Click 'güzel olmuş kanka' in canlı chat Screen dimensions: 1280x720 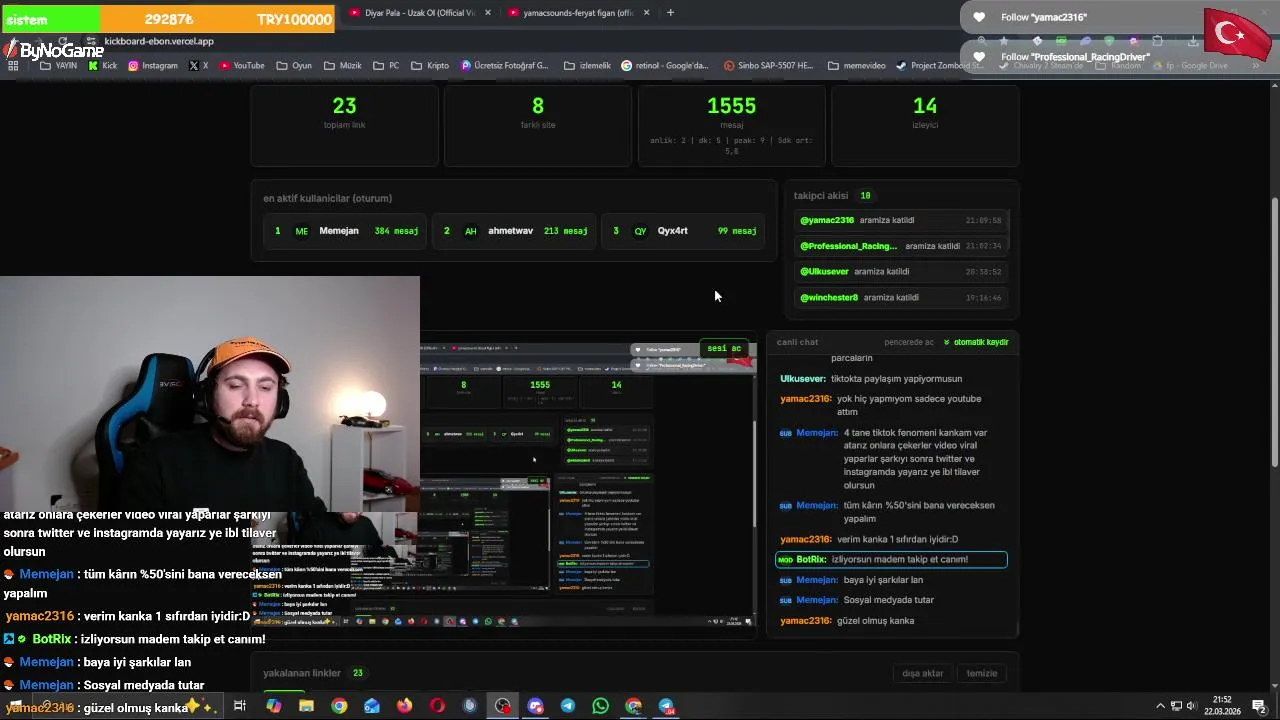pyautogui.click(x=875, y=621)
